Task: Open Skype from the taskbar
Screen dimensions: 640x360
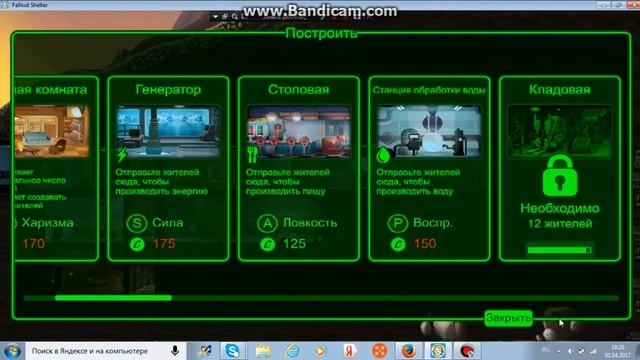Action: point(232,351)
